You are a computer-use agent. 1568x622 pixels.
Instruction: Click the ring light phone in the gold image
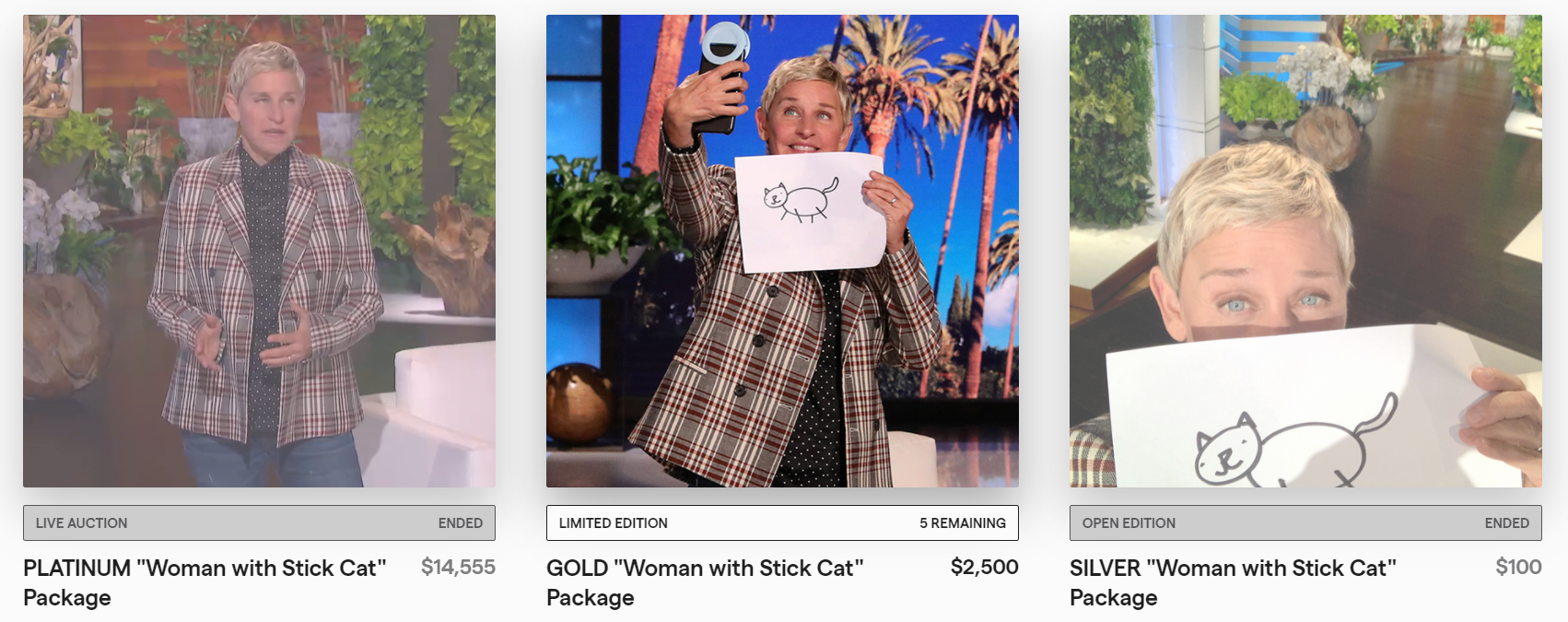pos(723,74)
